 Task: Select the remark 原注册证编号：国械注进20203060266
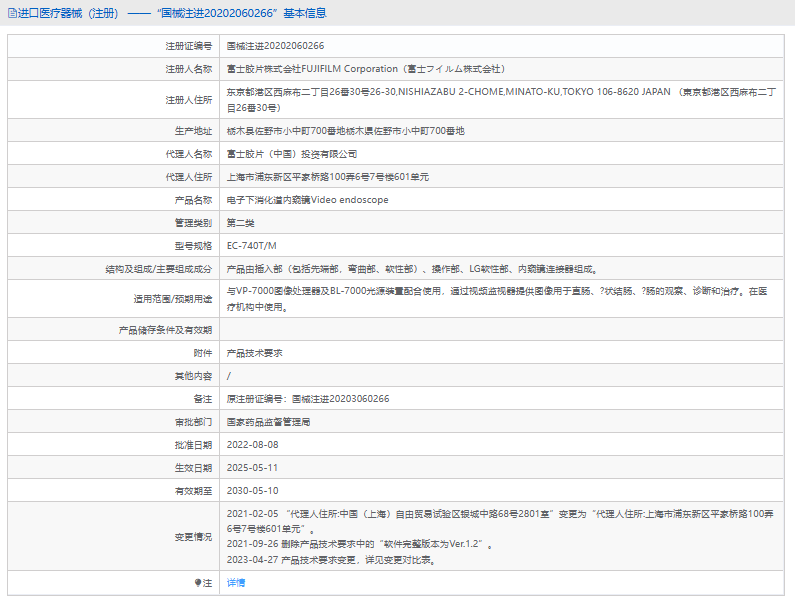308,399
